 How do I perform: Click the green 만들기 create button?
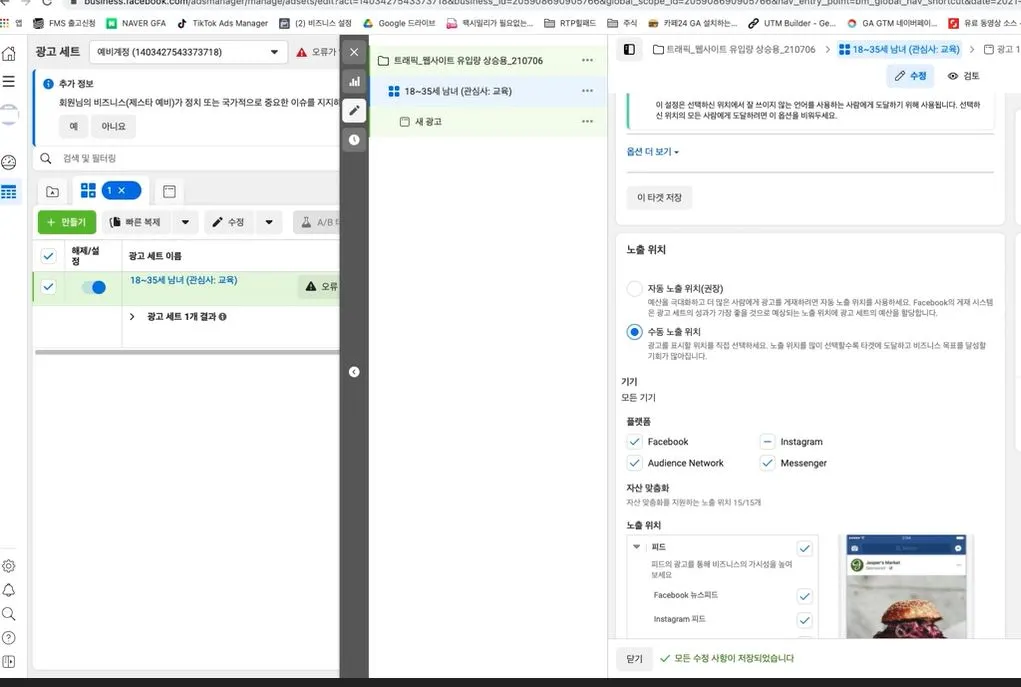pos(66,221)
